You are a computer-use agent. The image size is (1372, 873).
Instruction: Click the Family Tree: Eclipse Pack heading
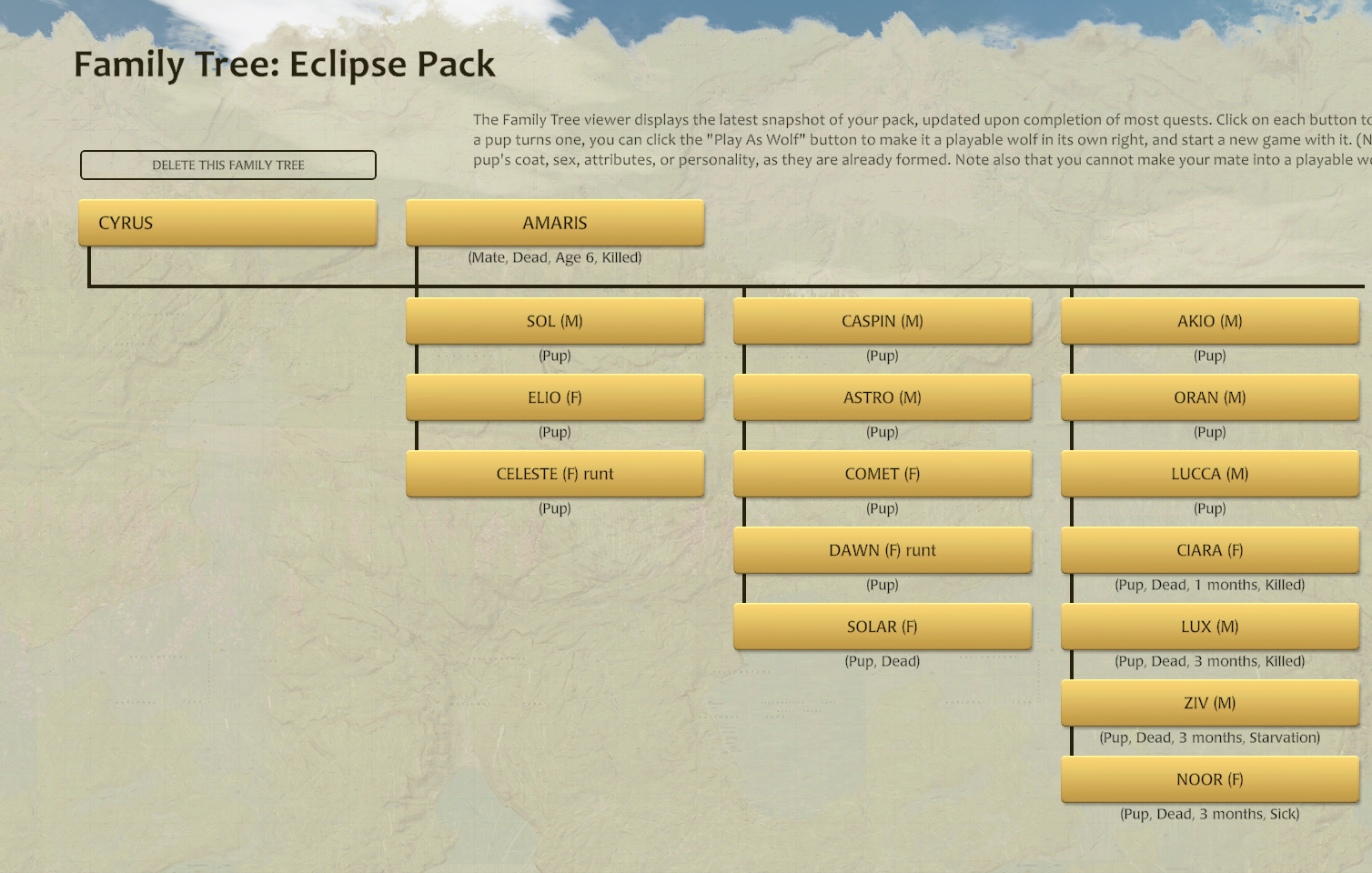(x=284, y=64)
